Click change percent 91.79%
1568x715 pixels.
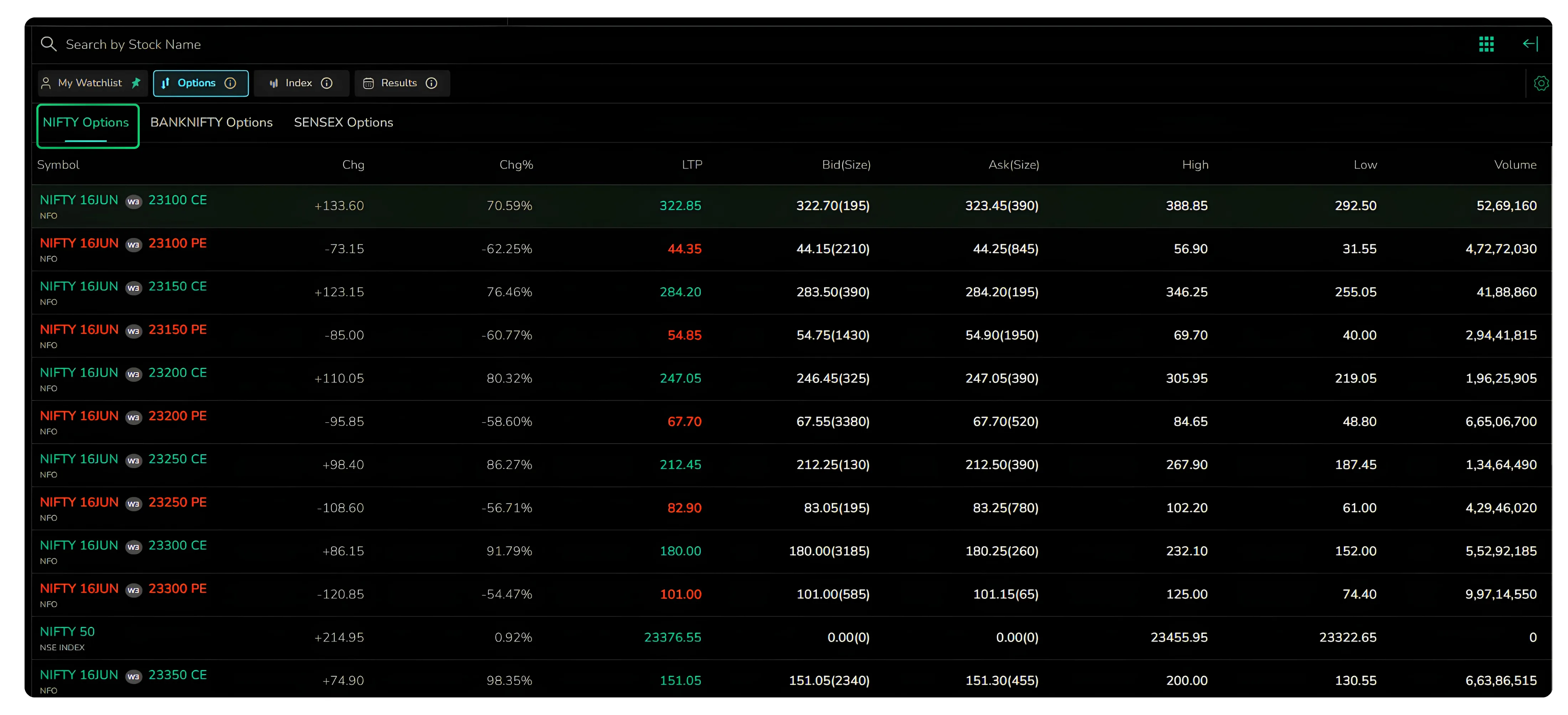(510, 551)
